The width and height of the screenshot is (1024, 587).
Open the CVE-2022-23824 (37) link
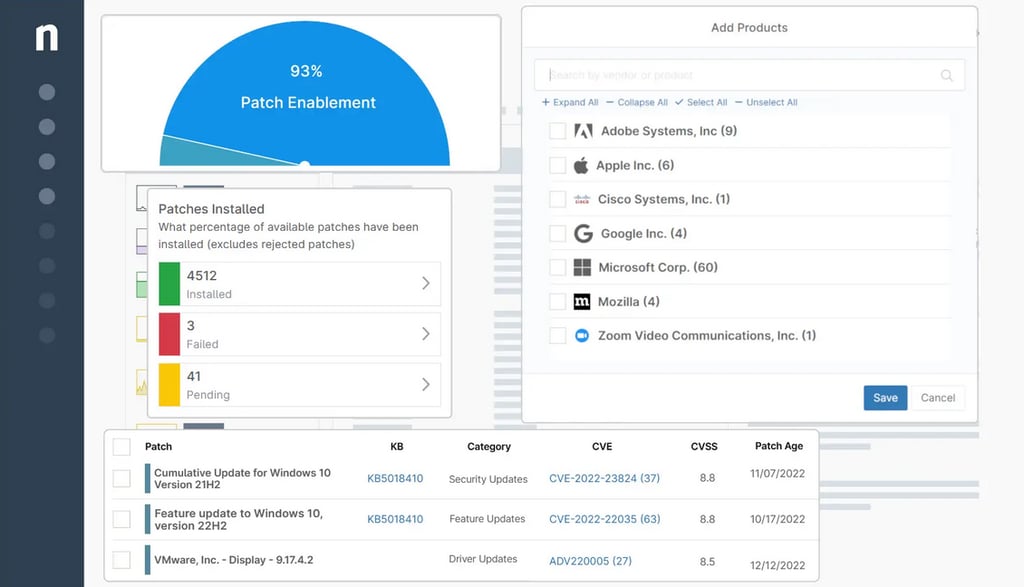click(604, 479)
